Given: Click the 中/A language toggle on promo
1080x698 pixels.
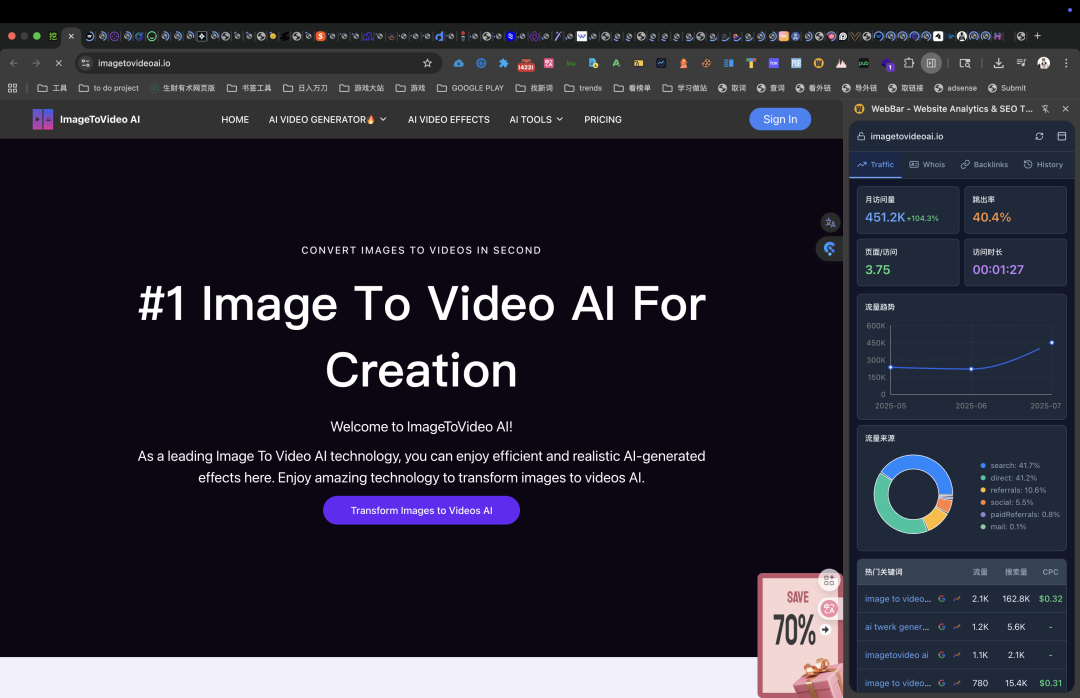Looking at the screenshot, I should pos(829,608).
